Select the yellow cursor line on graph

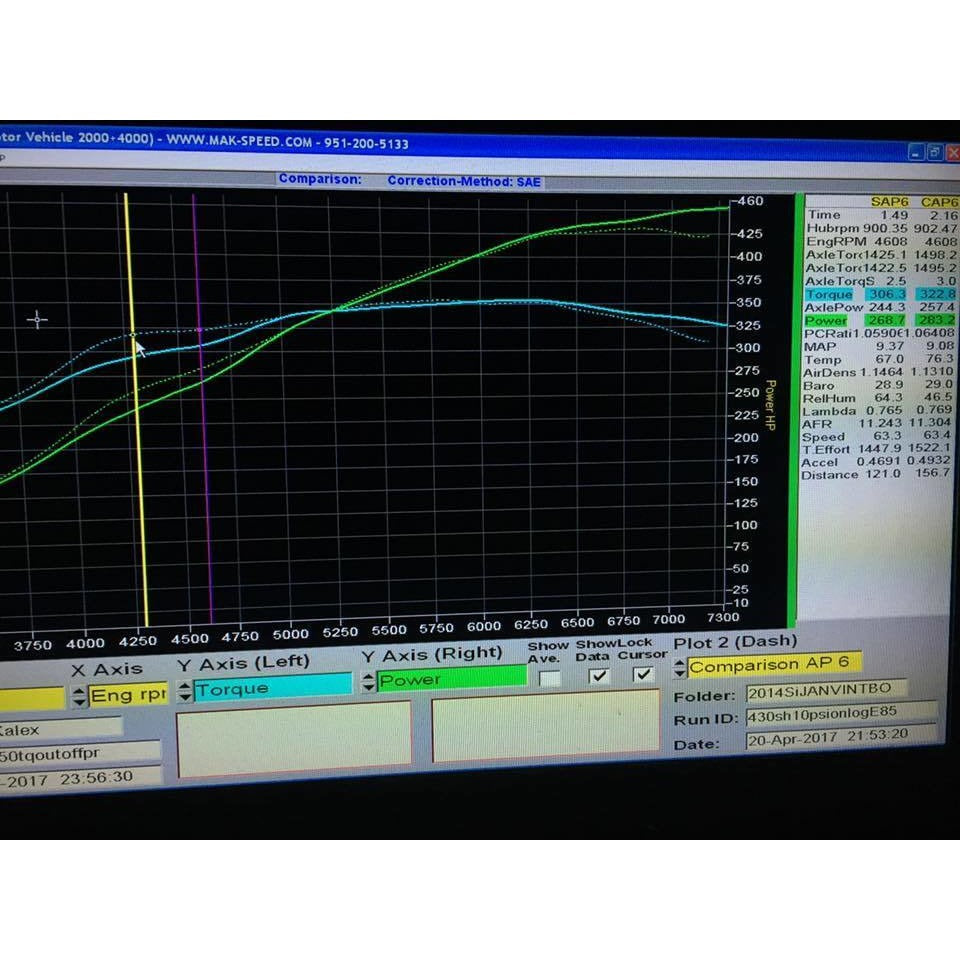point(136,410)
